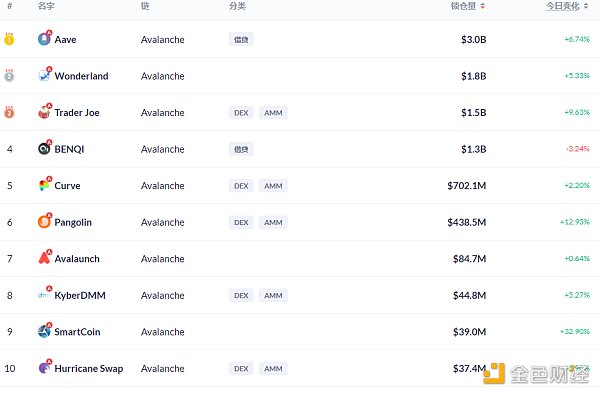Sort by locked value column arrow

point(483,6)
